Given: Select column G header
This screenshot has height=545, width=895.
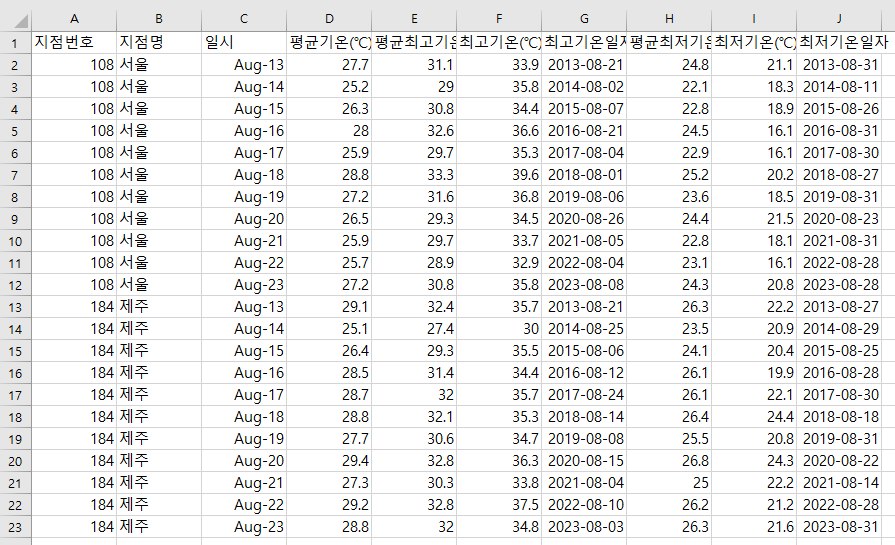Looking at the screenshot, I should point(584,19).
